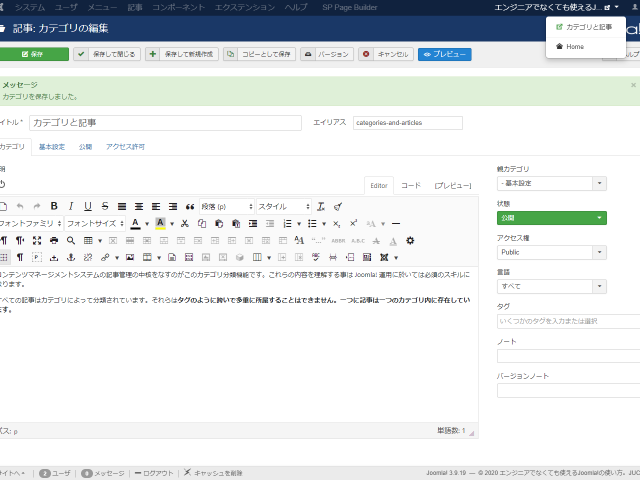This screenshot has height=480, width=640.
Task: Open the 段落 (p) format dropdown
Action: tap(227, 207)
